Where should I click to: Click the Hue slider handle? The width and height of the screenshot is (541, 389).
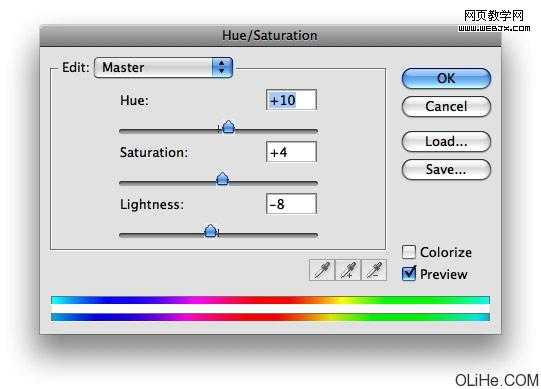point(228,127)
